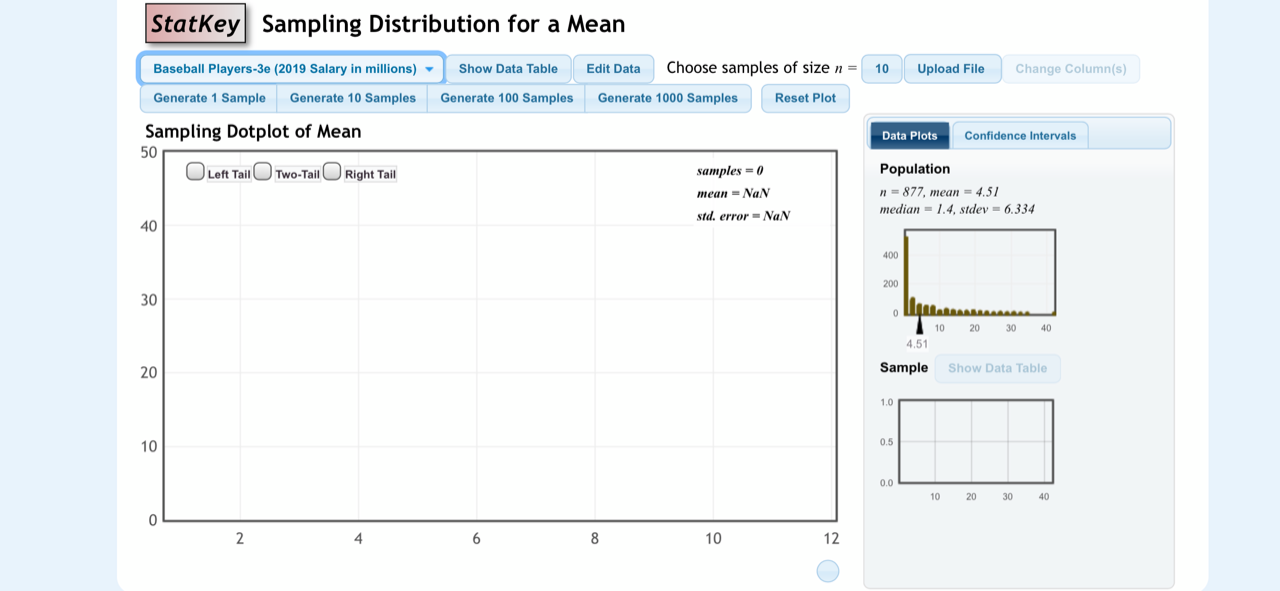Generate 10 Samples
Viewport: 1280px width, 591px height.
coord(352,98)
